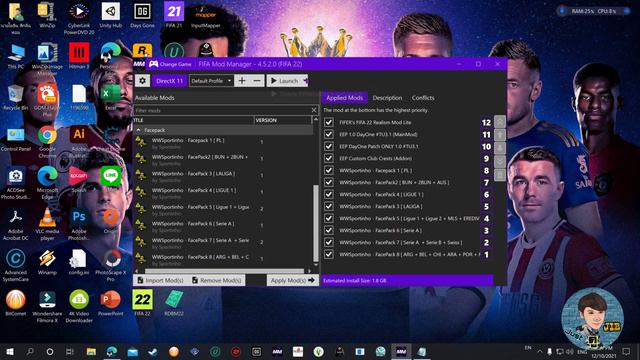Show hidden system tray icons

click(x=540, y=351)
